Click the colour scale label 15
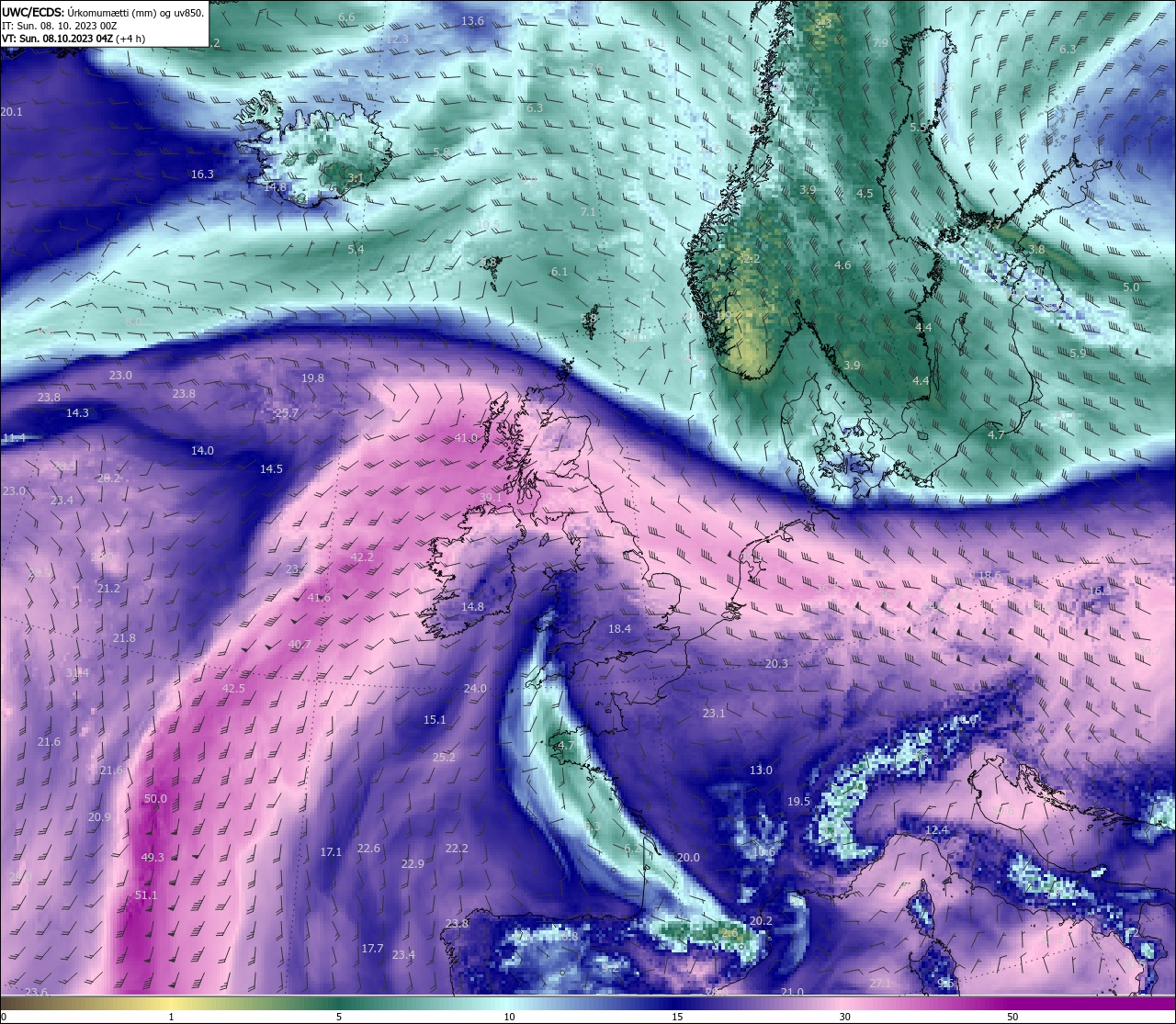 pos(676,1017)
